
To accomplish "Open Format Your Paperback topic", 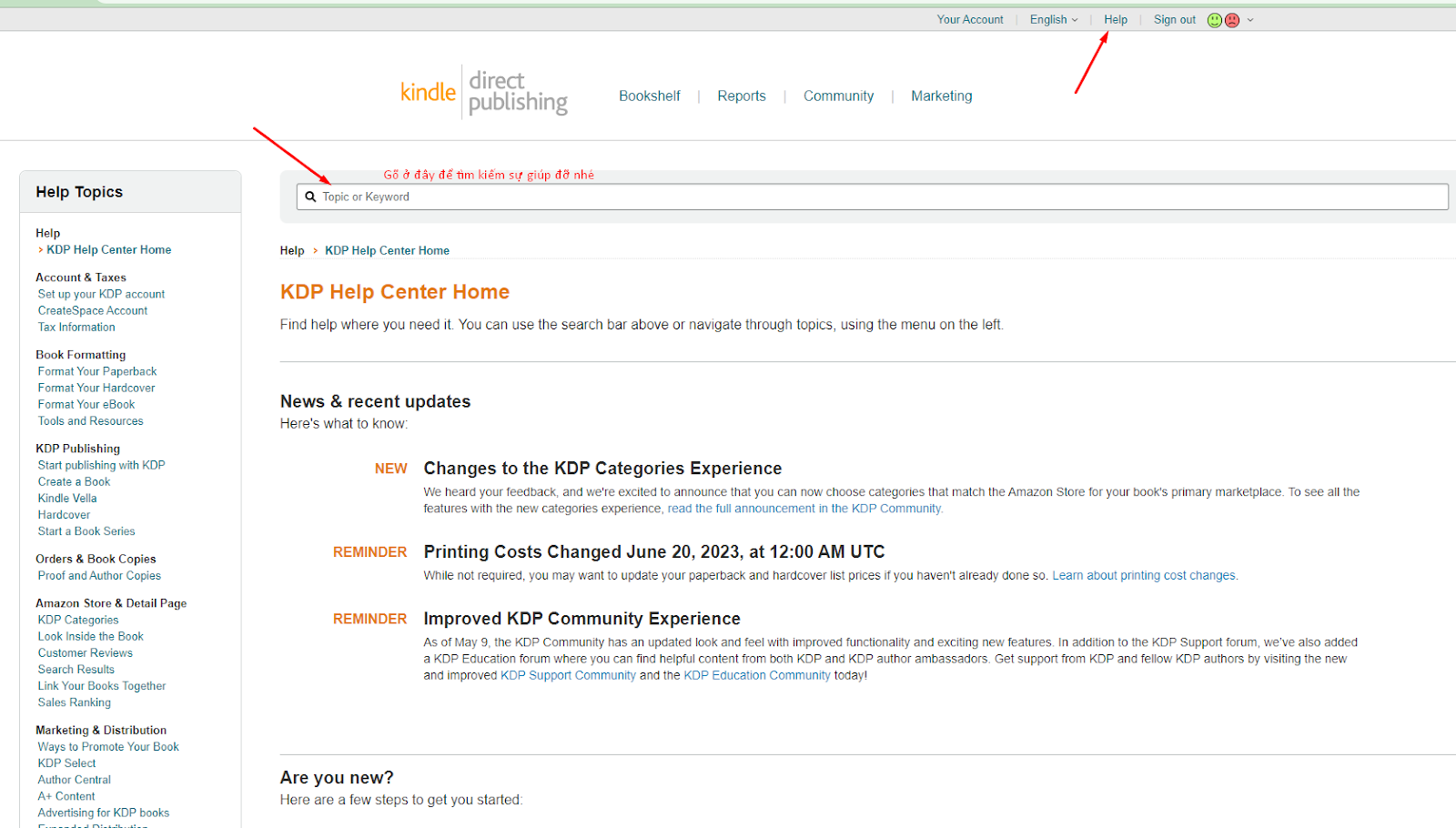I will (x=97, y=371).
